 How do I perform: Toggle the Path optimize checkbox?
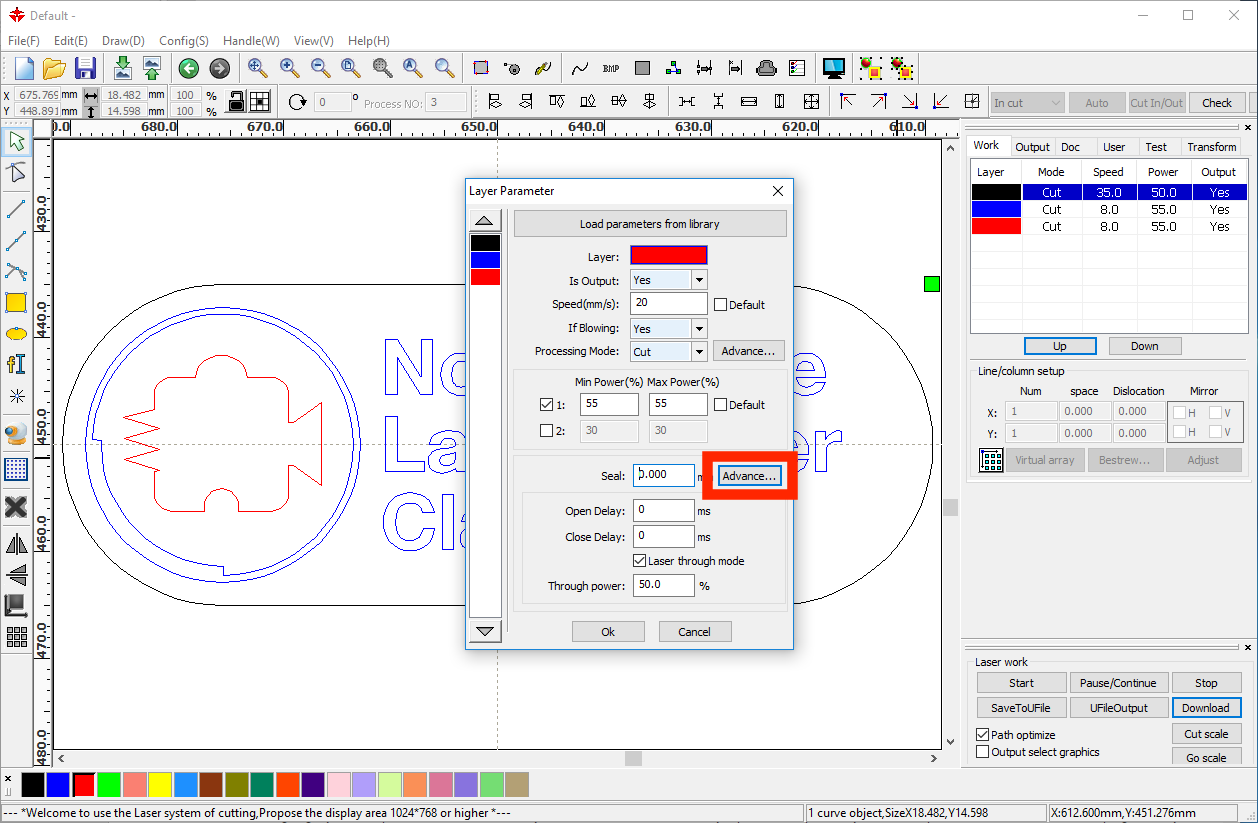[982, 735]
